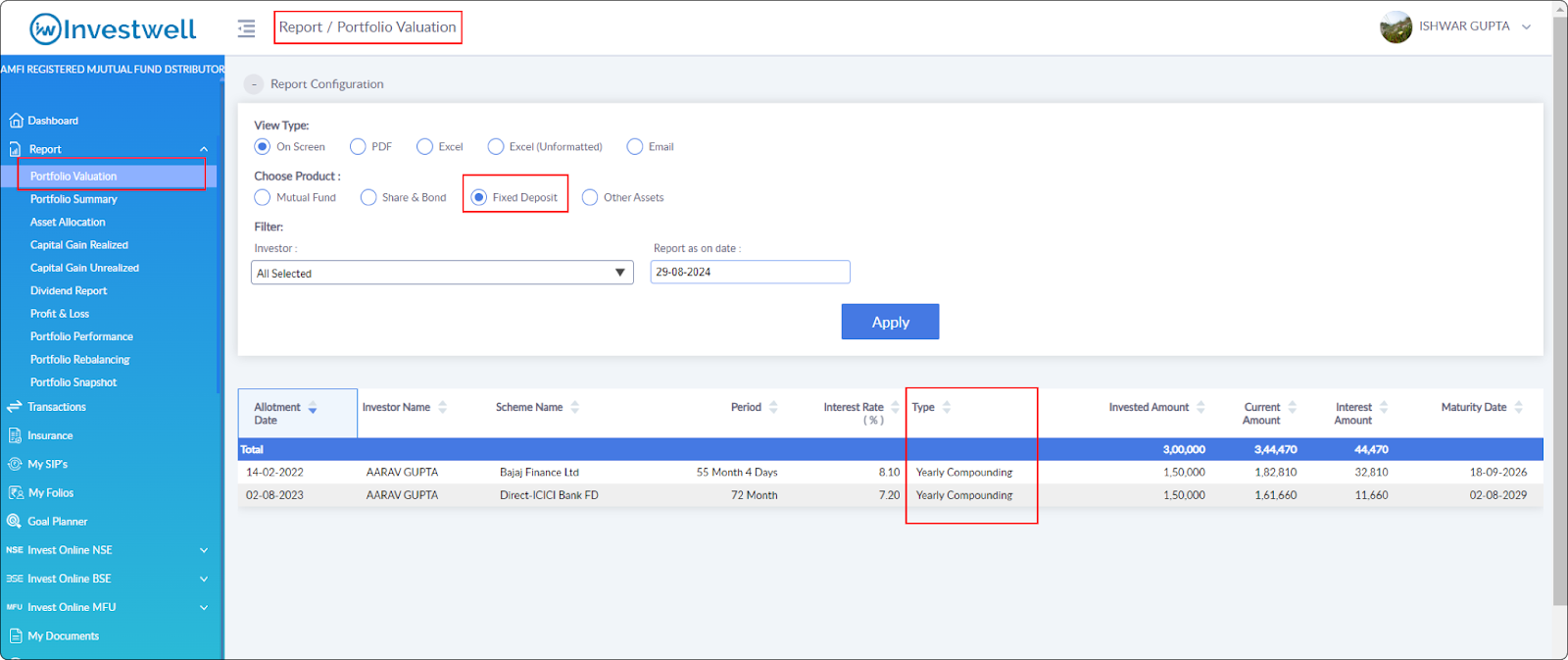The image size is (1568, 660).
Task: Click interest amount 11,660
Action: [1371, 495]
